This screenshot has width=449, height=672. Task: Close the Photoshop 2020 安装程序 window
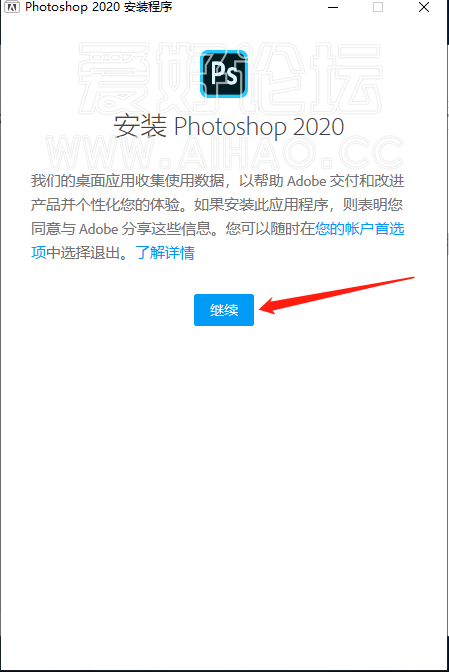[424, 7]
